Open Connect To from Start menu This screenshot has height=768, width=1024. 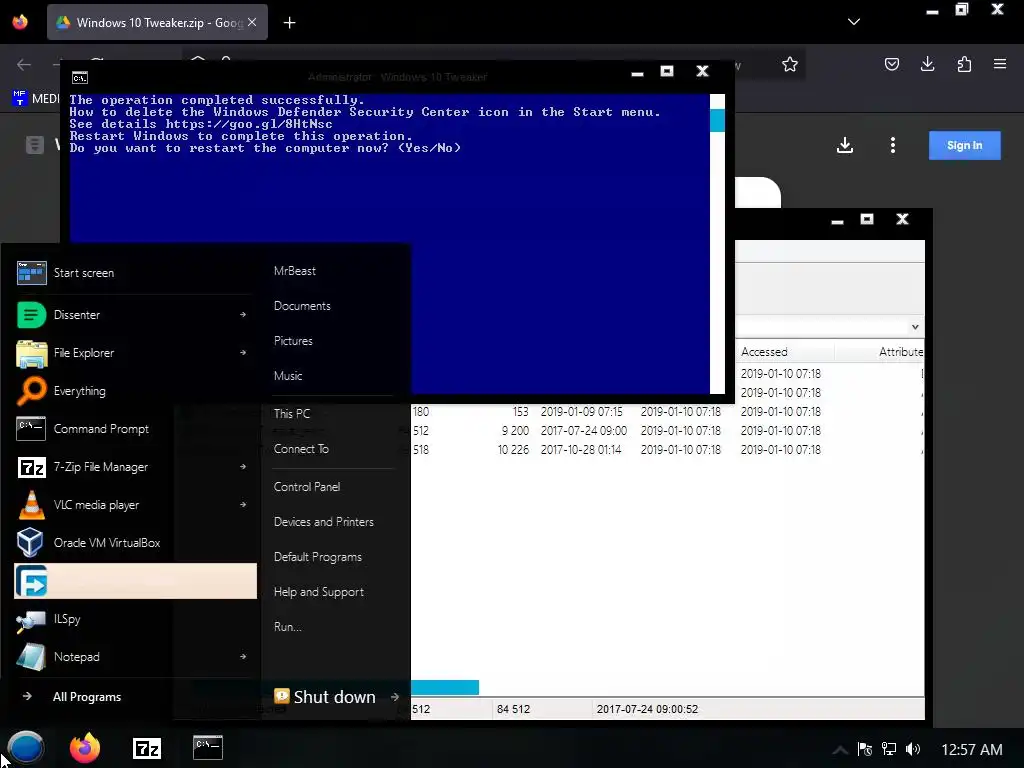[x=301, y=449]
